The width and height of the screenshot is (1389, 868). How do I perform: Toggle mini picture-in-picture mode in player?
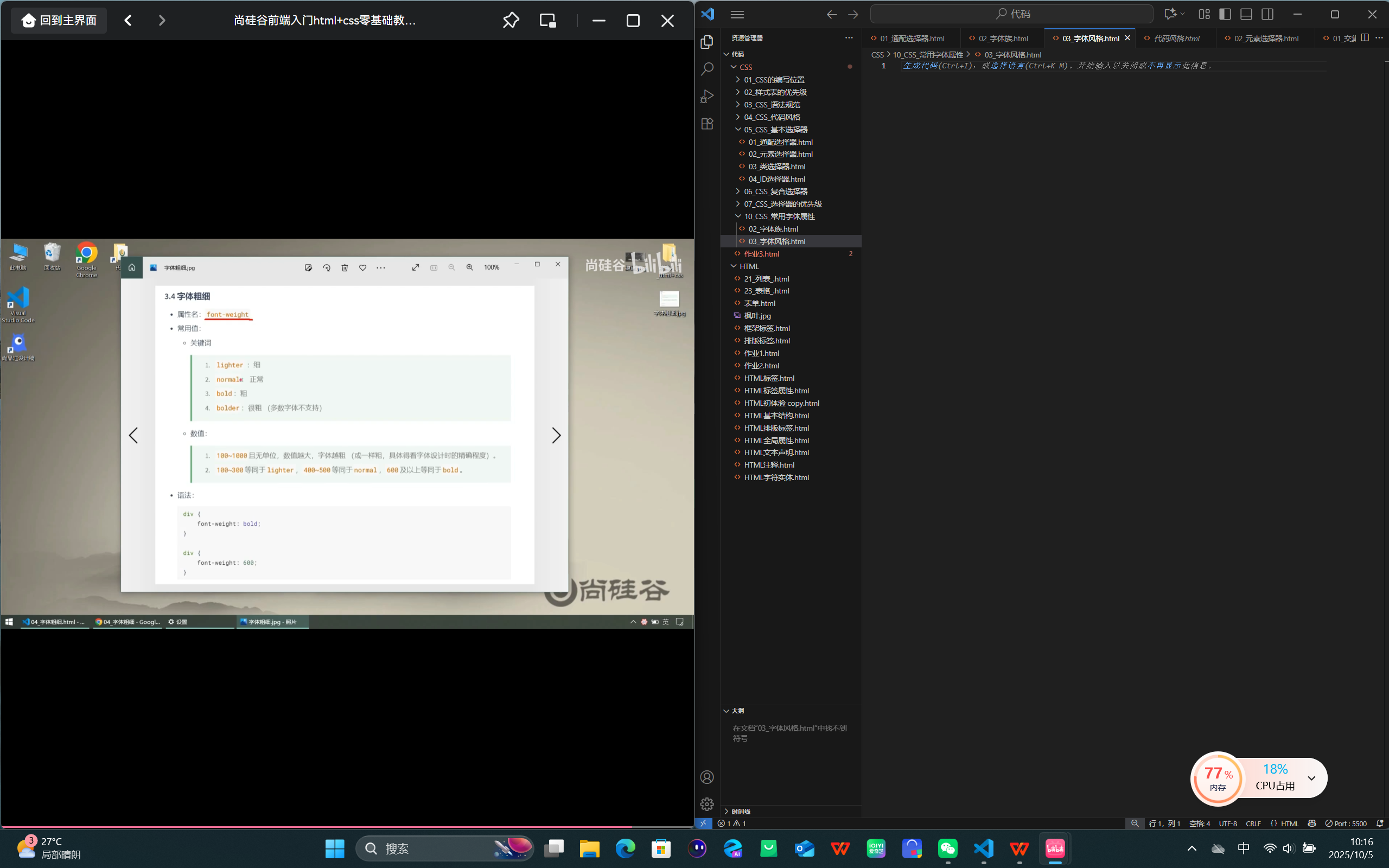point(548,21)
